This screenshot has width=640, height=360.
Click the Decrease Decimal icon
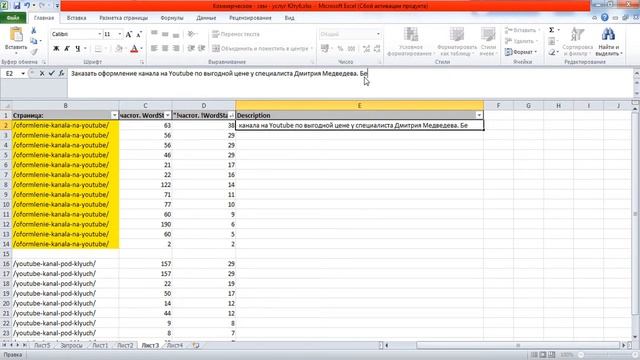(x=377, y=49)
